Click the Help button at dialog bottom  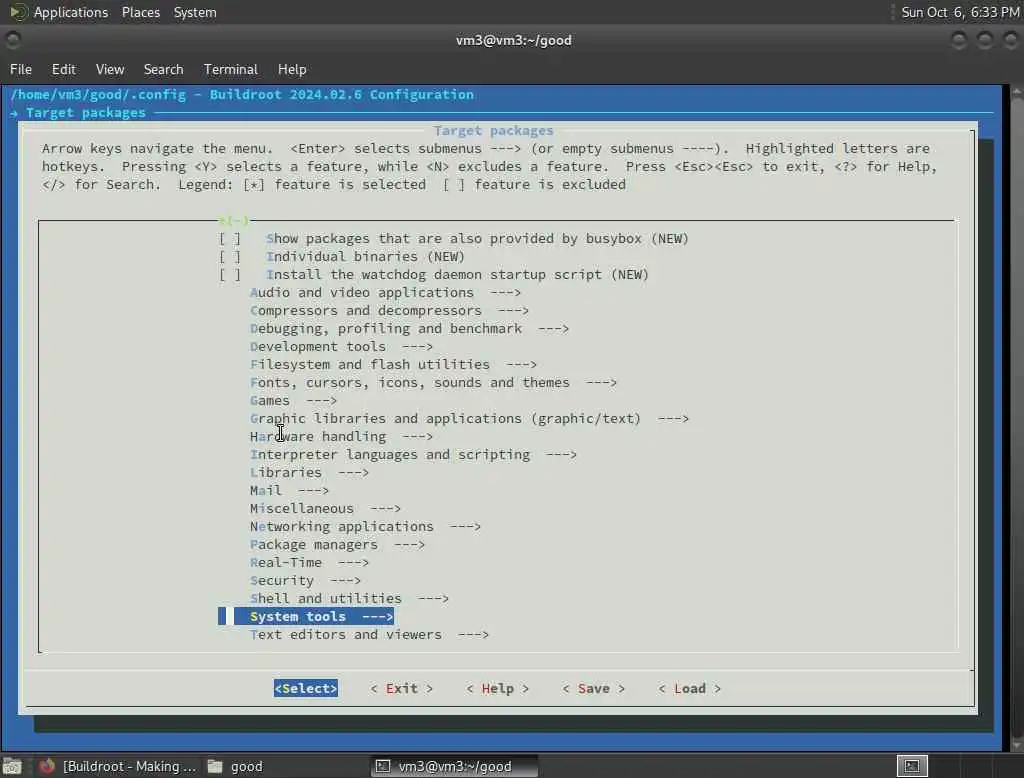[498, 689]
